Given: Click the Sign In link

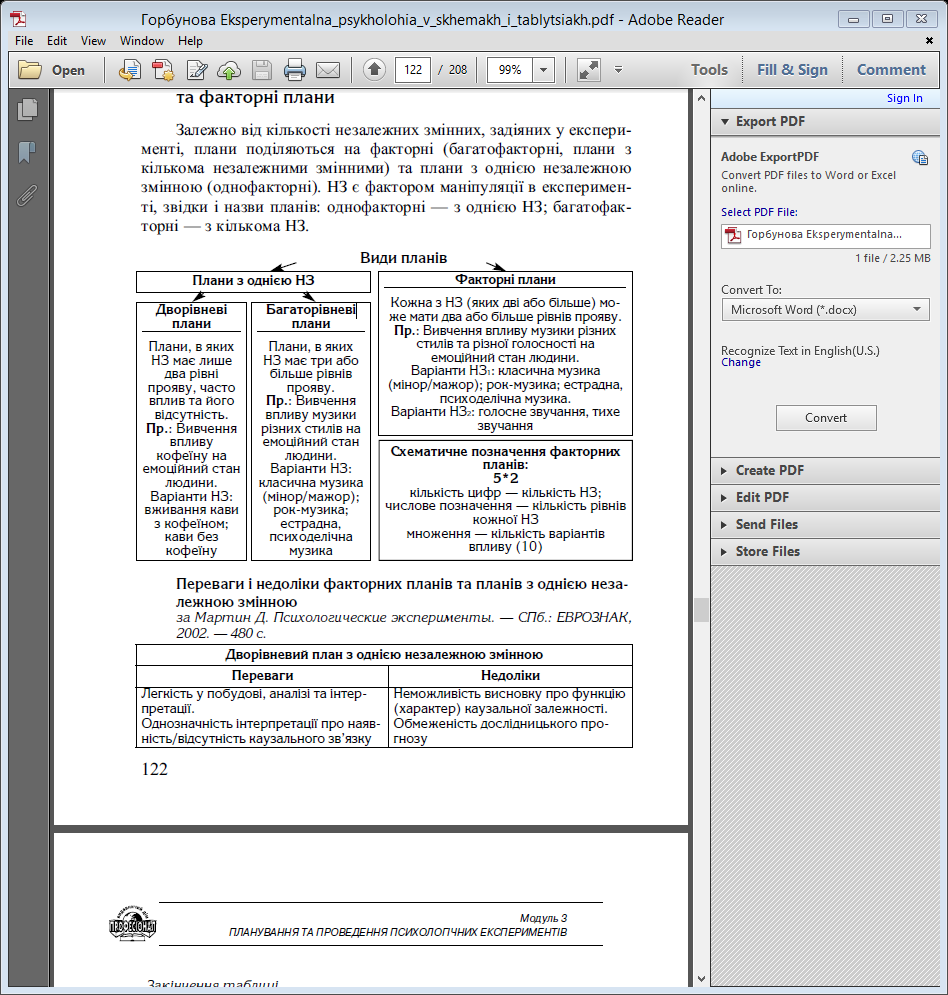Looking at the screenshot, I should 904,98.
